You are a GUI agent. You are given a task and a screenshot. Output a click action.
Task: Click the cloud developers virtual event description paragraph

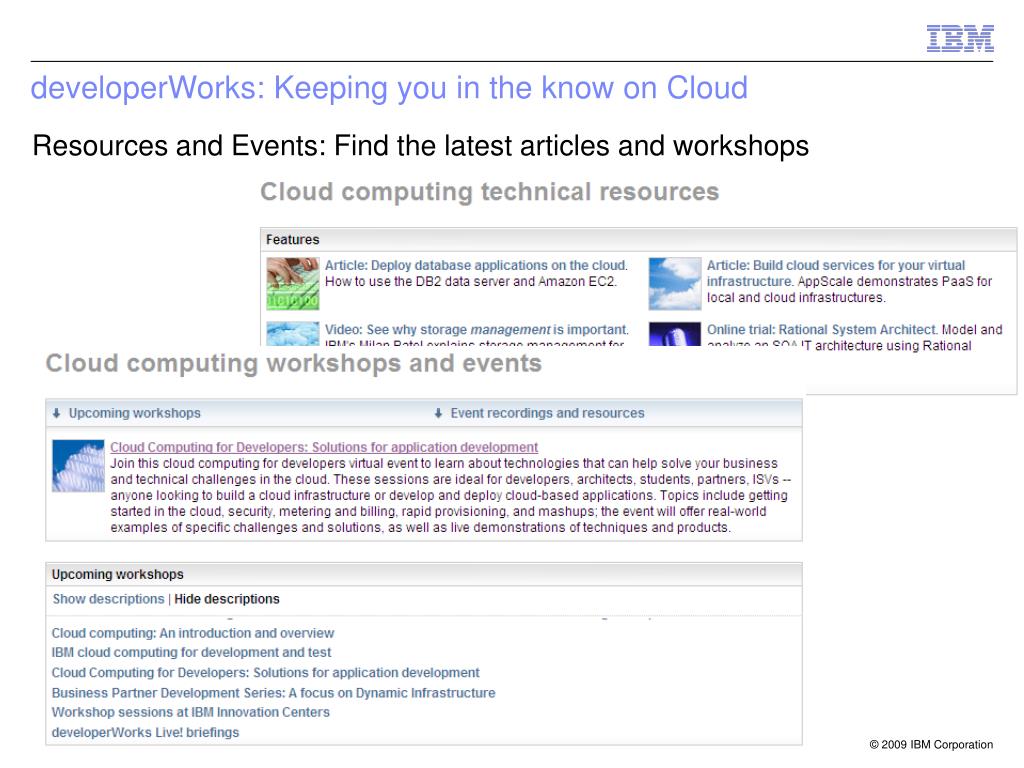(451, 495)
